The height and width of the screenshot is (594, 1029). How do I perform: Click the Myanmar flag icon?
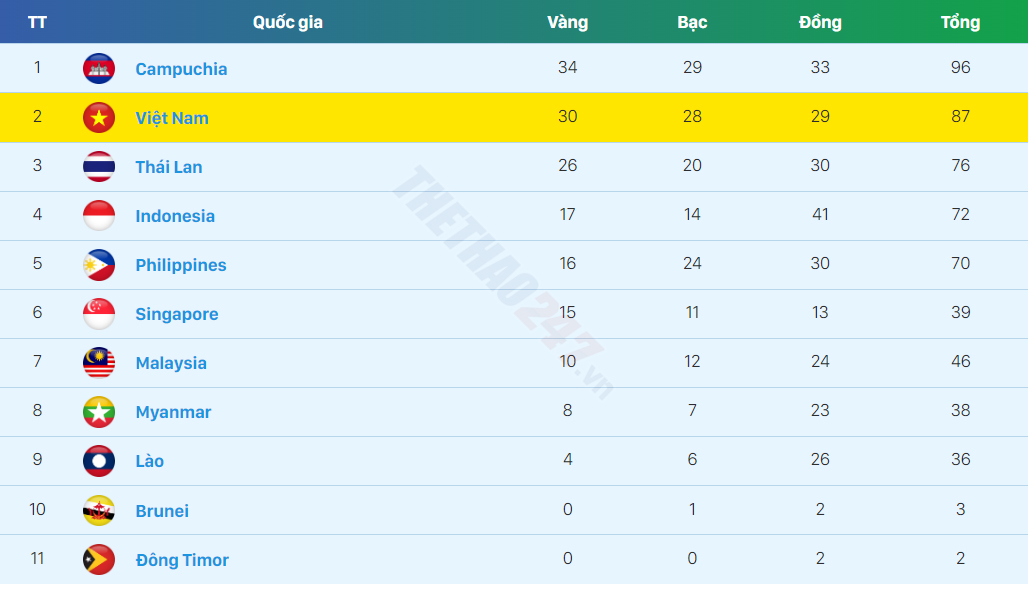click(x=99, y=412)
